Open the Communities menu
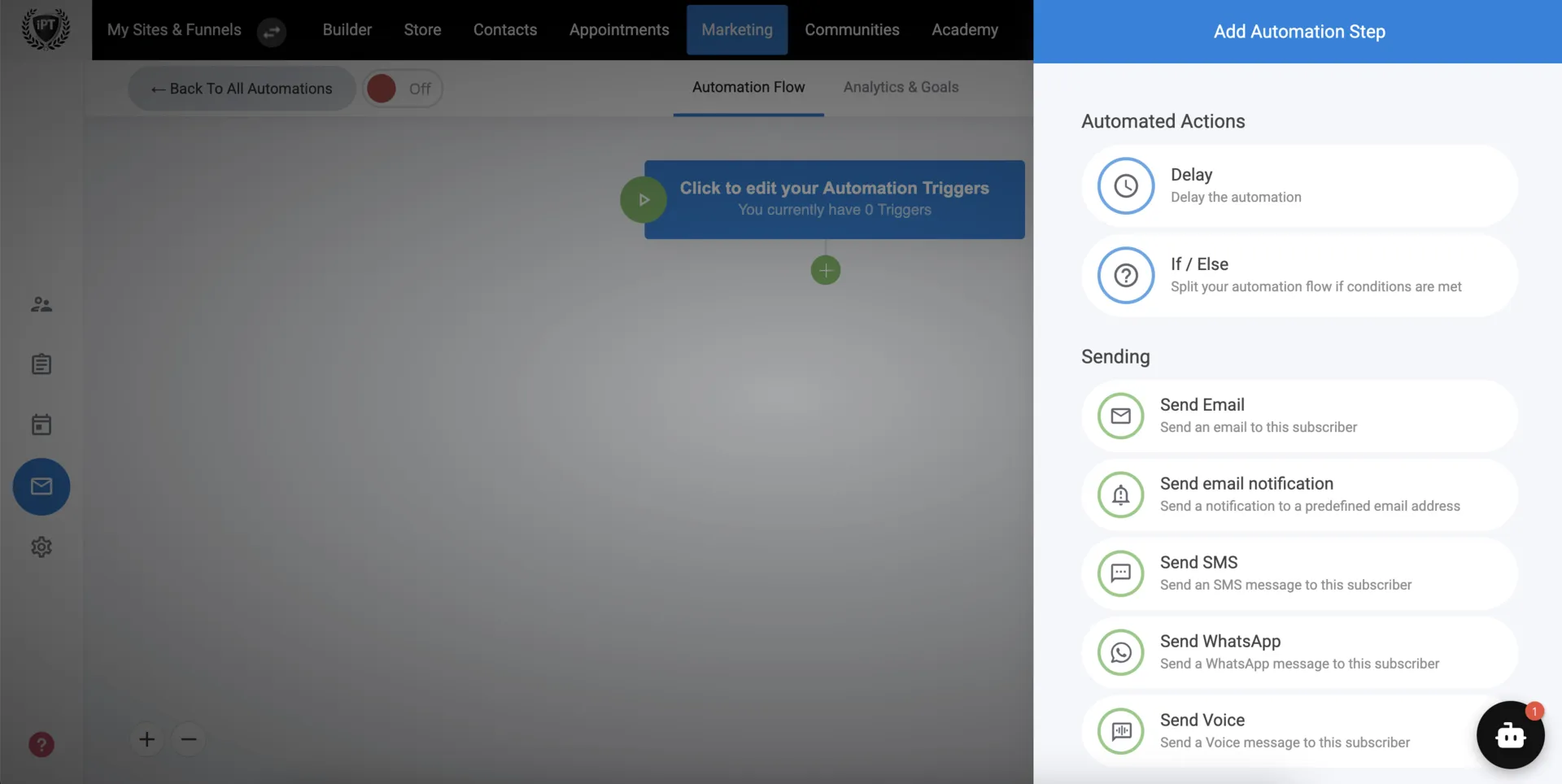1562x784 pixels. (852, 30)
